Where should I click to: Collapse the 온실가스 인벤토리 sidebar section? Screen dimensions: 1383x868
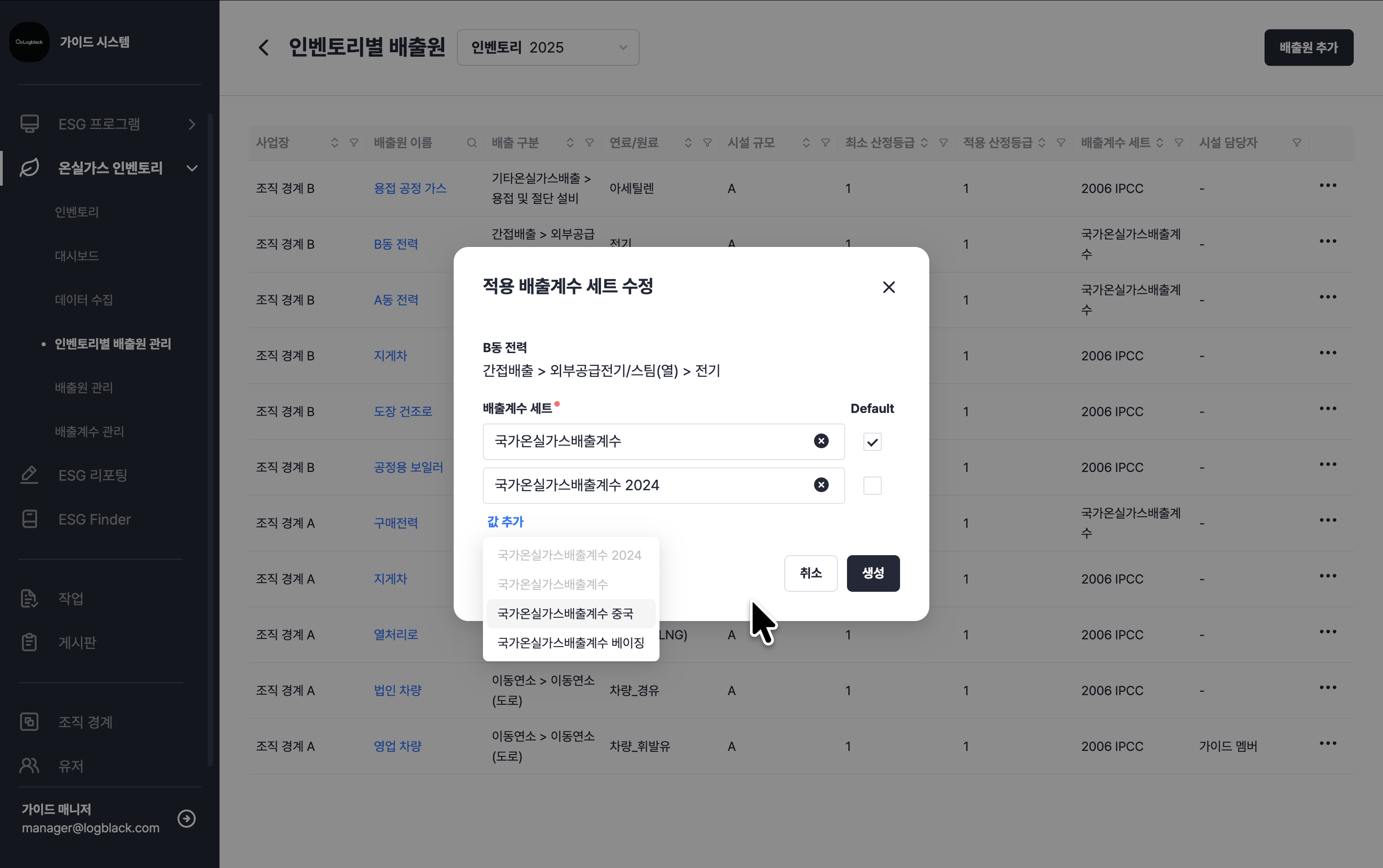192,168
